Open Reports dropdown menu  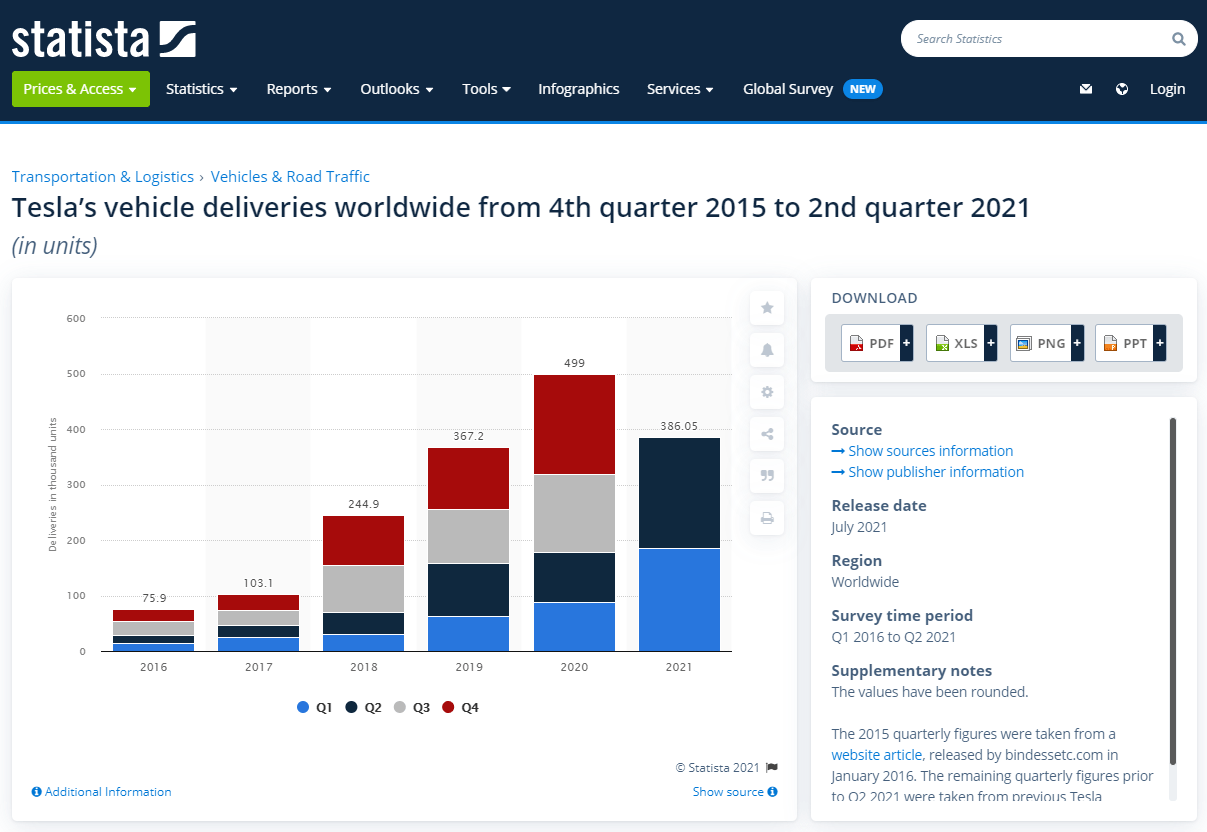click(299, 89)
